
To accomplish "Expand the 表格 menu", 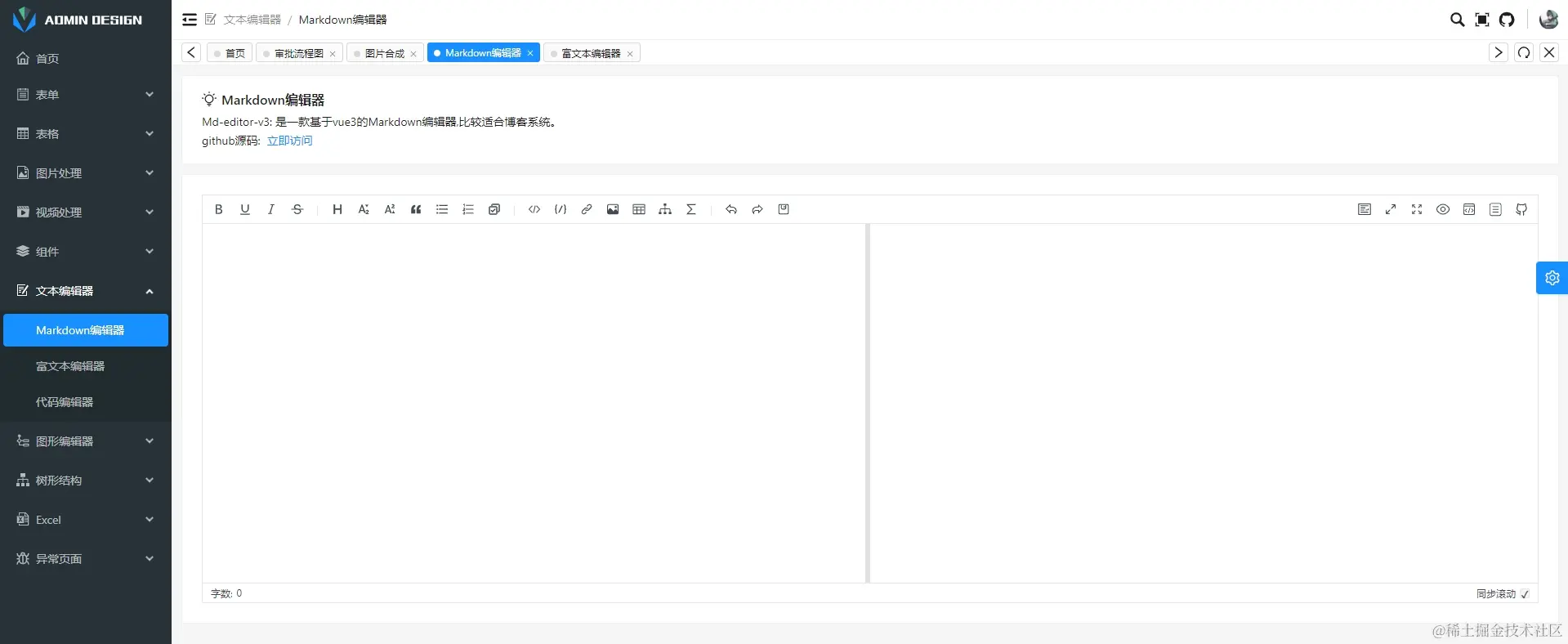I will point(86,134).
